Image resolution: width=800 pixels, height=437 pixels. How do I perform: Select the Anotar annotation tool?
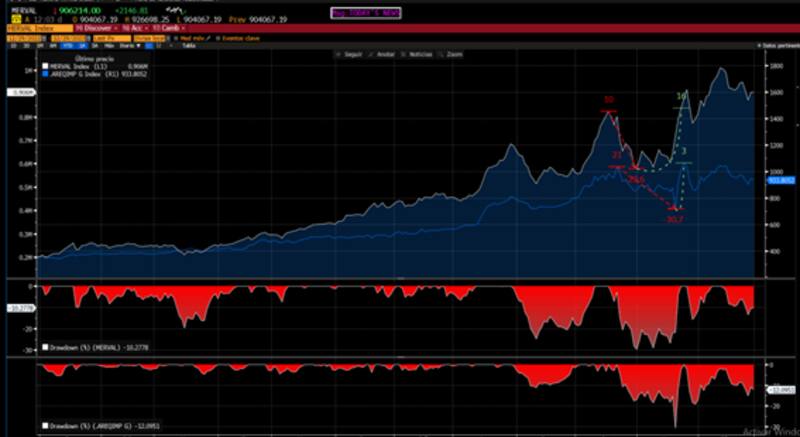[378, 53]
